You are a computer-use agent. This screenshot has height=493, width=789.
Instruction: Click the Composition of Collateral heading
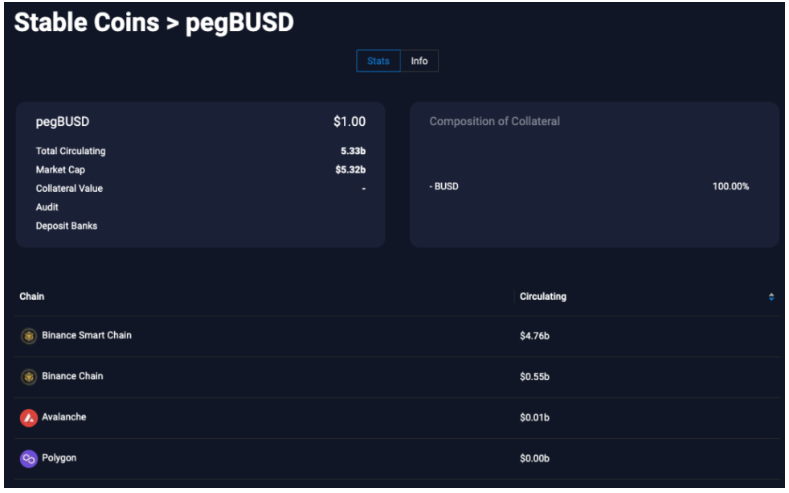point(495,121)
